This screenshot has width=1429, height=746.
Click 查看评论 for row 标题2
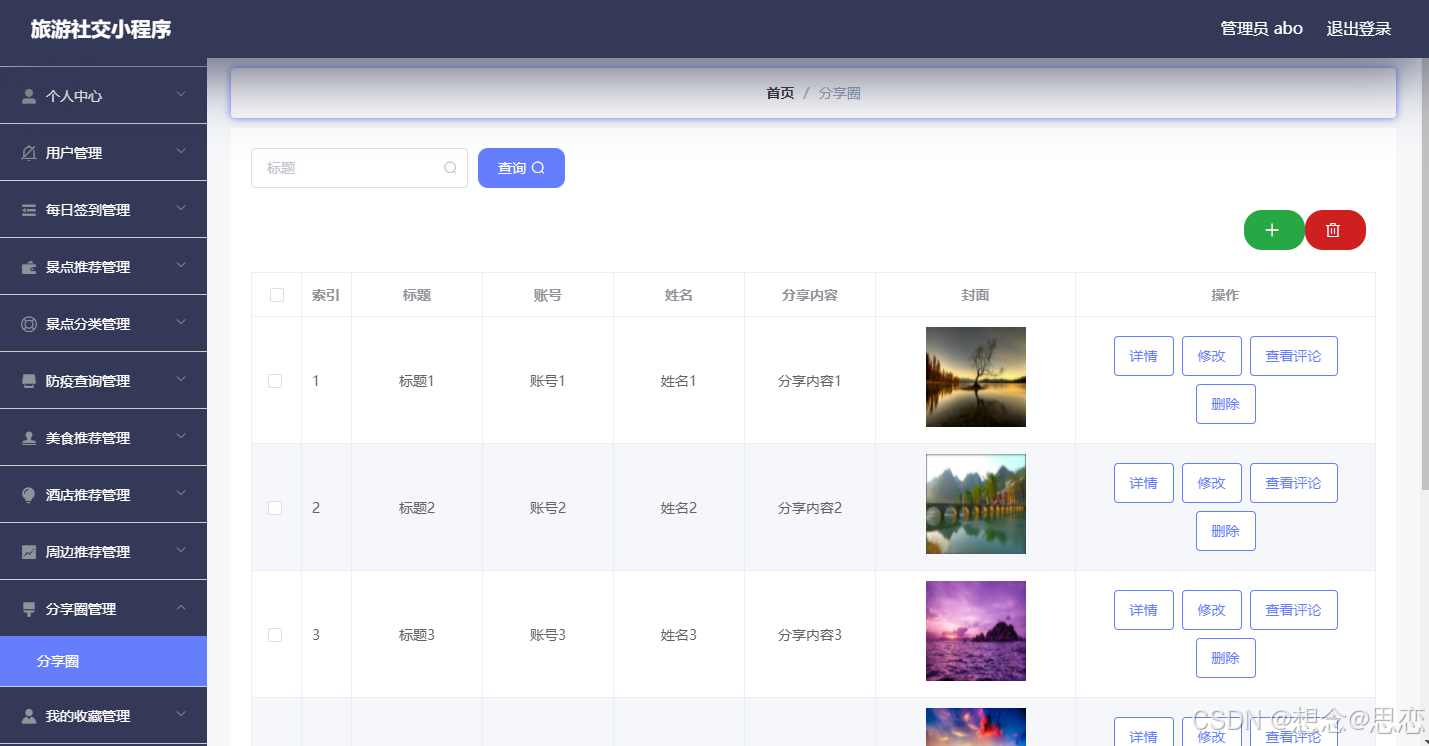(1293, 483)
